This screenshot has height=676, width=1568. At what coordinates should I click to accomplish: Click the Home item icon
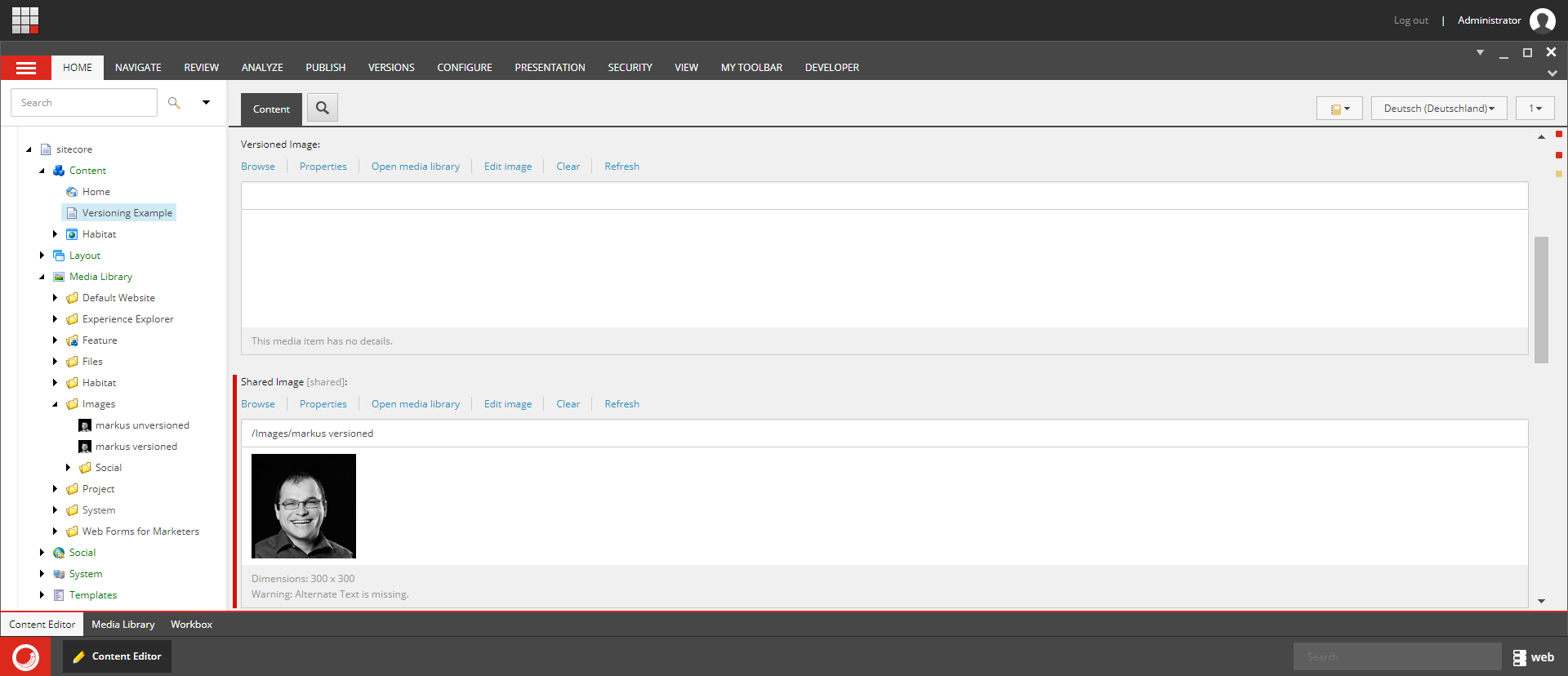[72, 192]
